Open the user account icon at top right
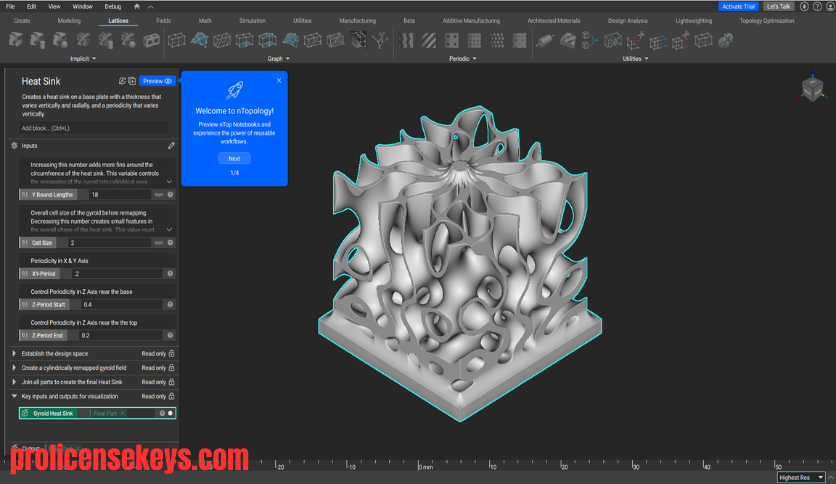This screenshot has width=836, height=484. [830, 6]
